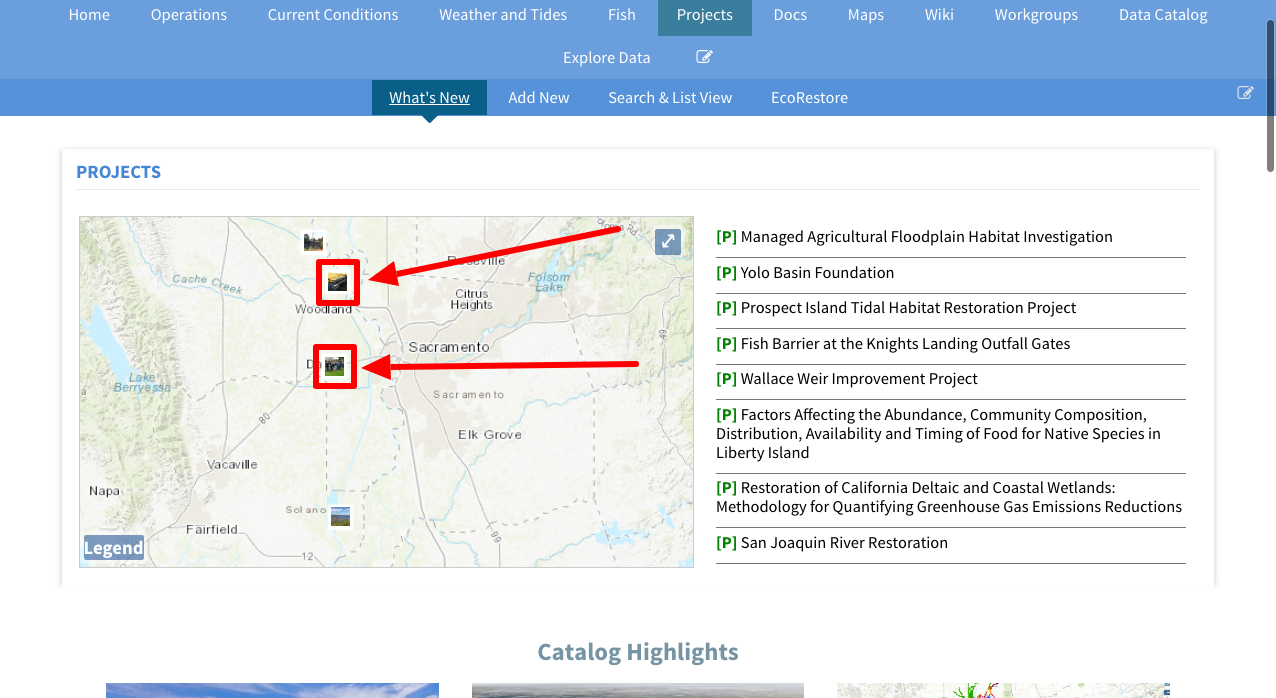
Task: Click the edit icon beside Explore Data
Action: 704,57
